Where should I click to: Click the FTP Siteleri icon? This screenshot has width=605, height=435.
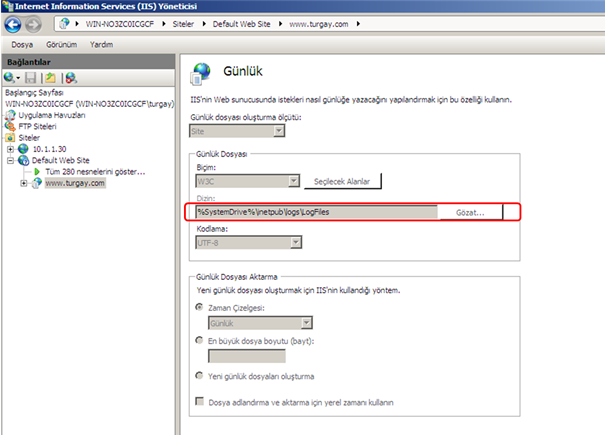coord(10,126)
